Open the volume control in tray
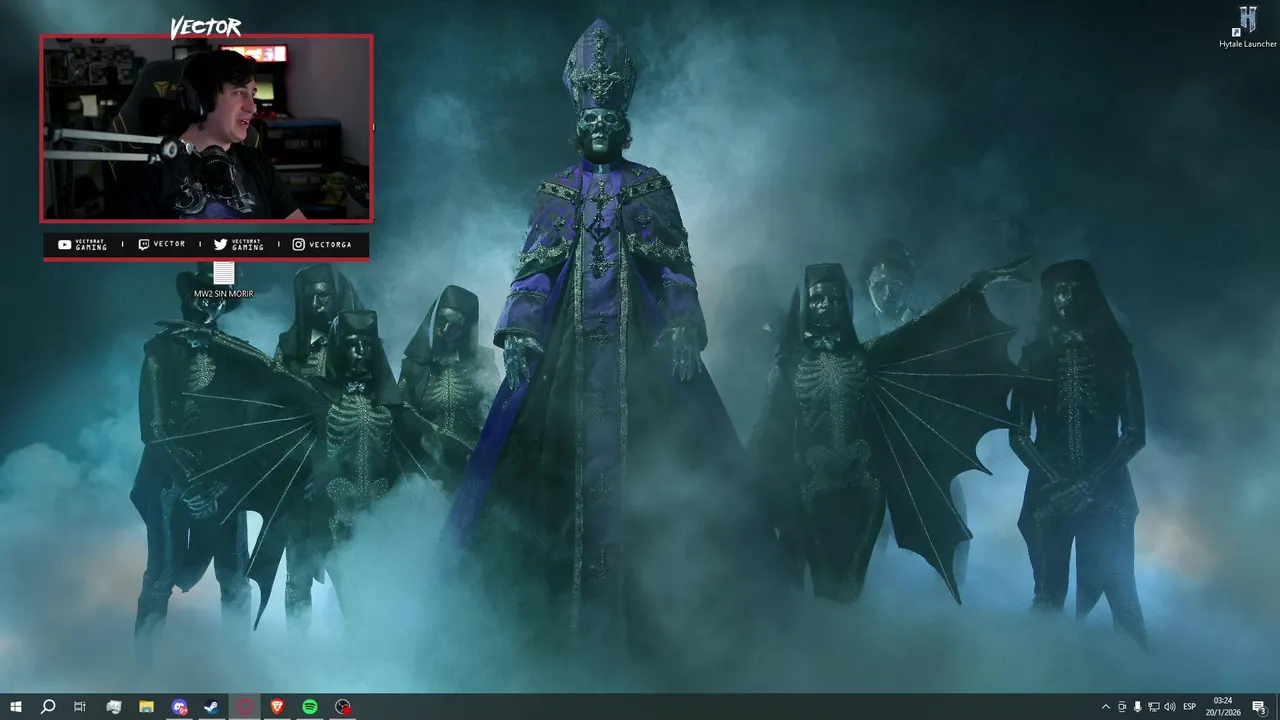This screenshot has height=720, width=1280. tap(1170, 707)
